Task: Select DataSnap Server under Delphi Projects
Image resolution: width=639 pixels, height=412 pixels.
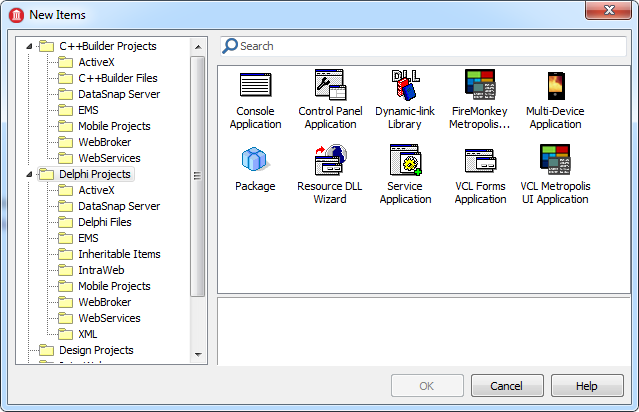Action: (x=109, y=206)
